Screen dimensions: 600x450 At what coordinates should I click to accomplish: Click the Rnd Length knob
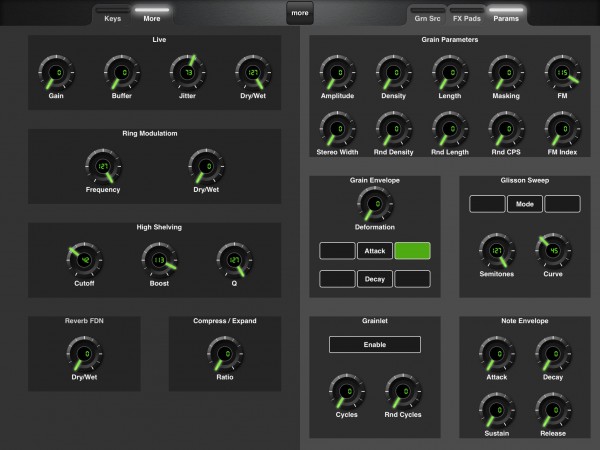[450, 129]
